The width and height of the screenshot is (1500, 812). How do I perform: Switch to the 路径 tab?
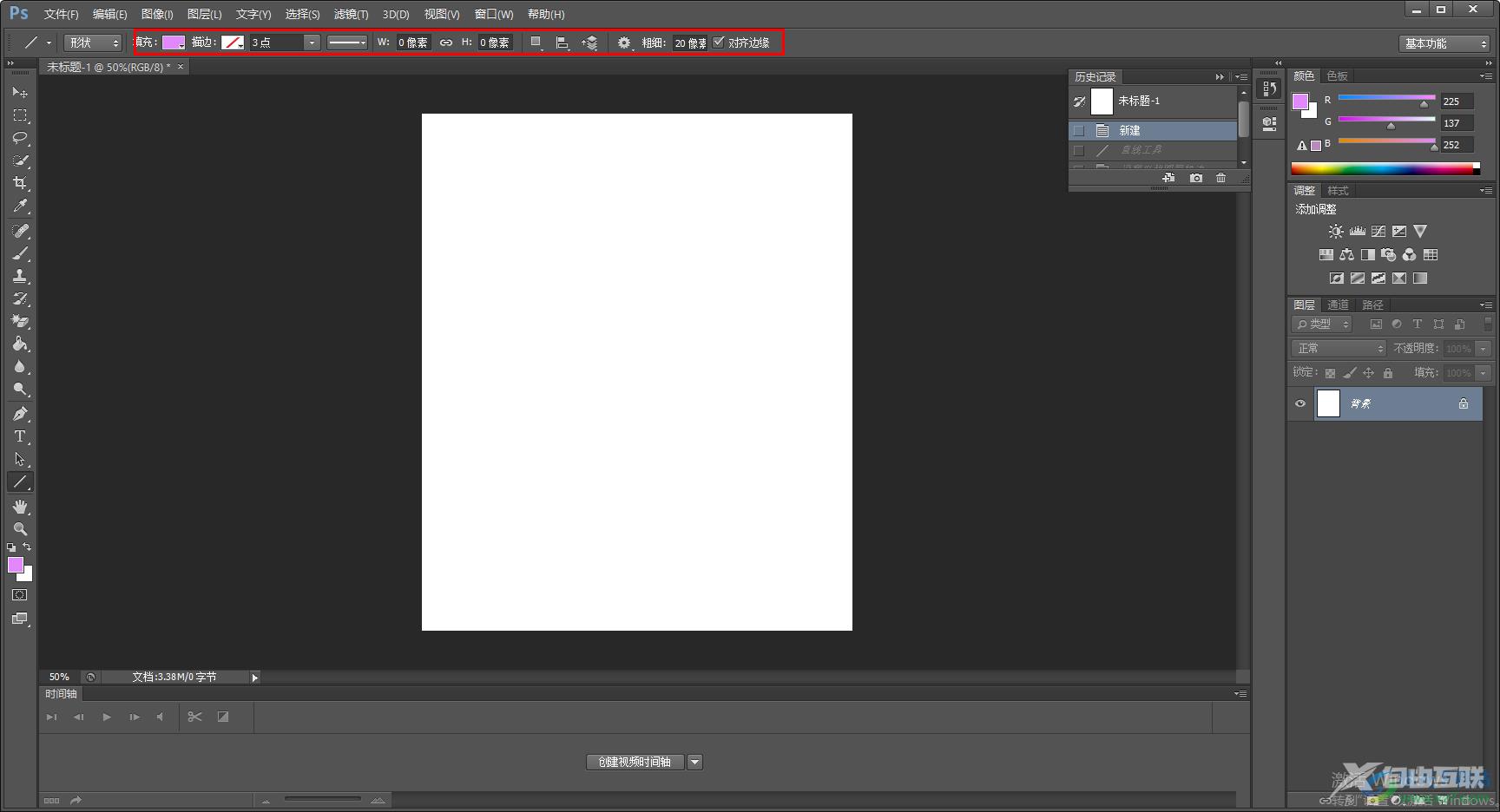coord(1372,305)
